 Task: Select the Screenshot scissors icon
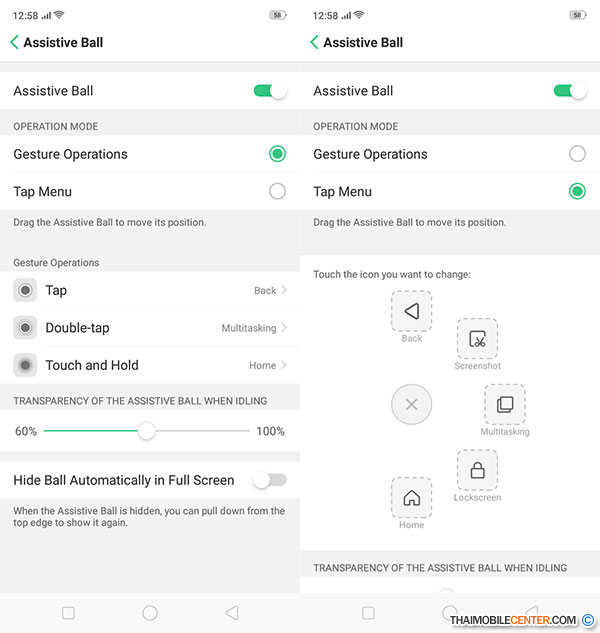[477, 339]
